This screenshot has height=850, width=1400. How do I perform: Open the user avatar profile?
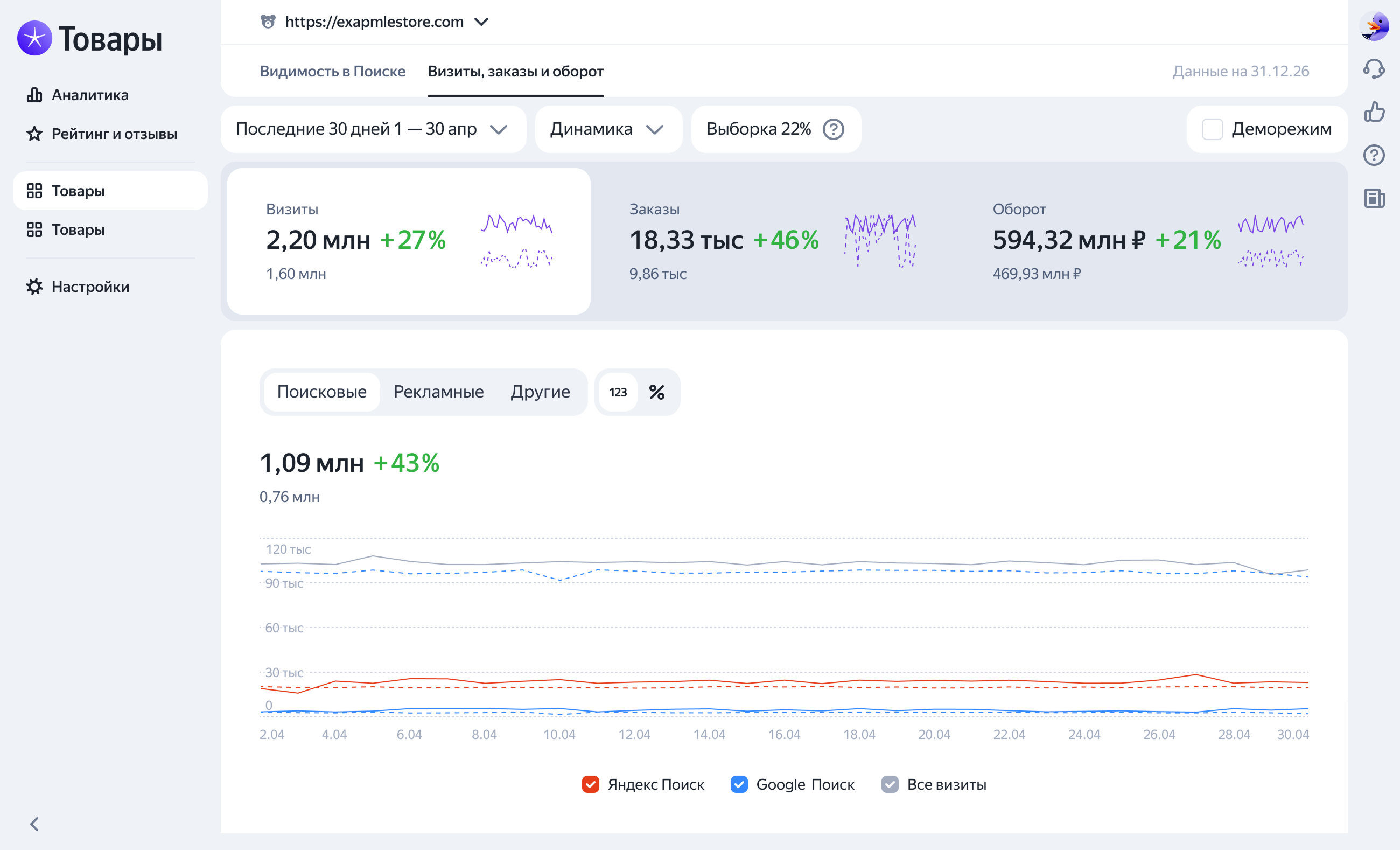pos(1374,26)
